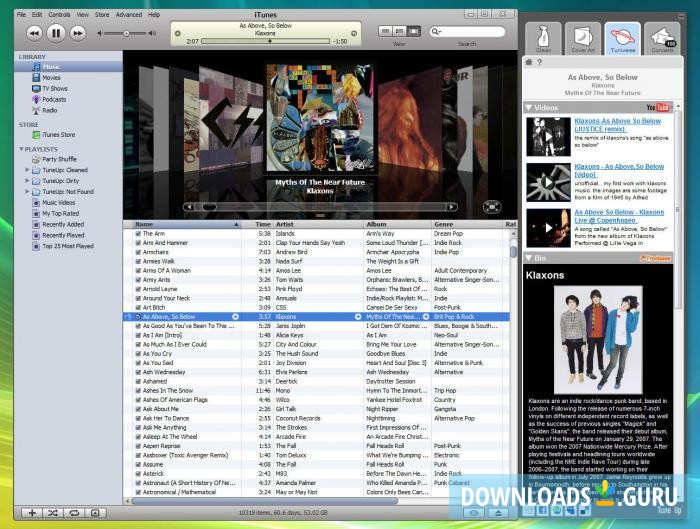Open the TuneUp Tuniverse tab
700x529 pixels.
click(622, 38)
